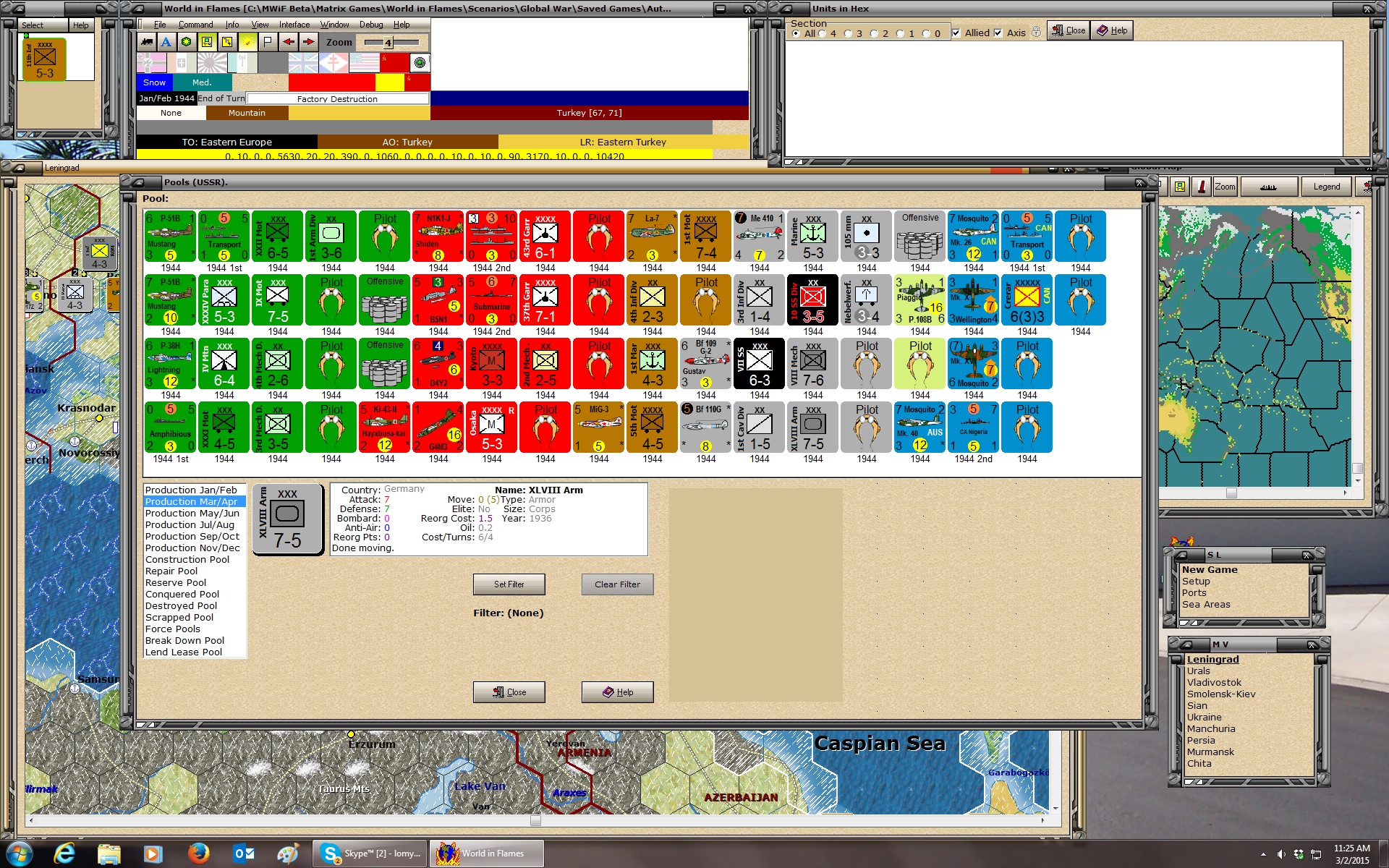Select the Japanese rising sun flag
1389x868 pixels.
[x=212, y=63]
